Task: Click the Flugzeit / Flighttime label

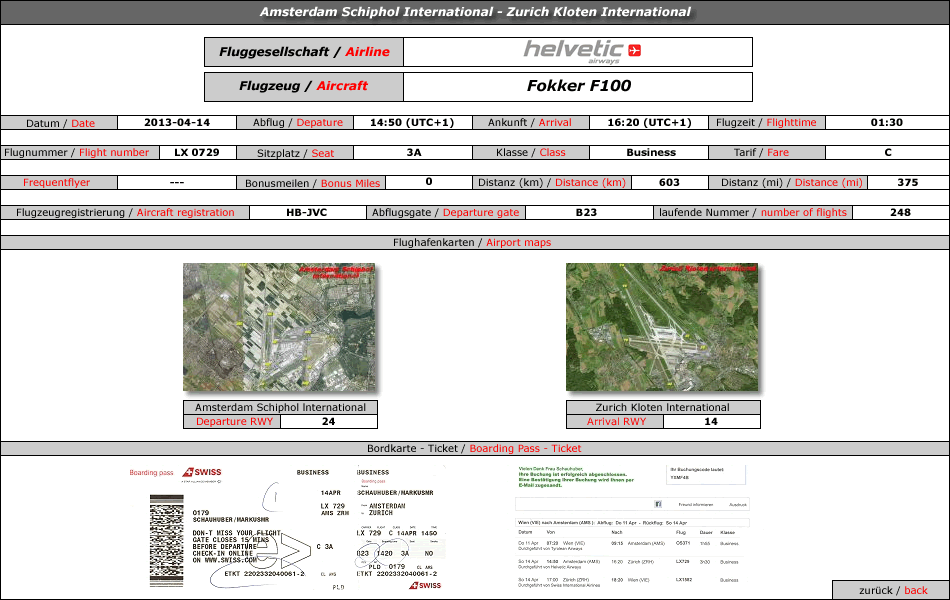Action: [x=766, y=122]
